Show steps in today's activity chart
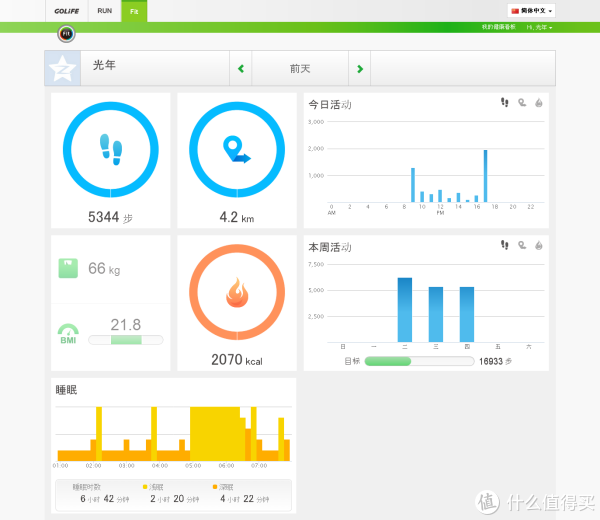This screenshot has width=600, height=520. click(x=505, y=103)
